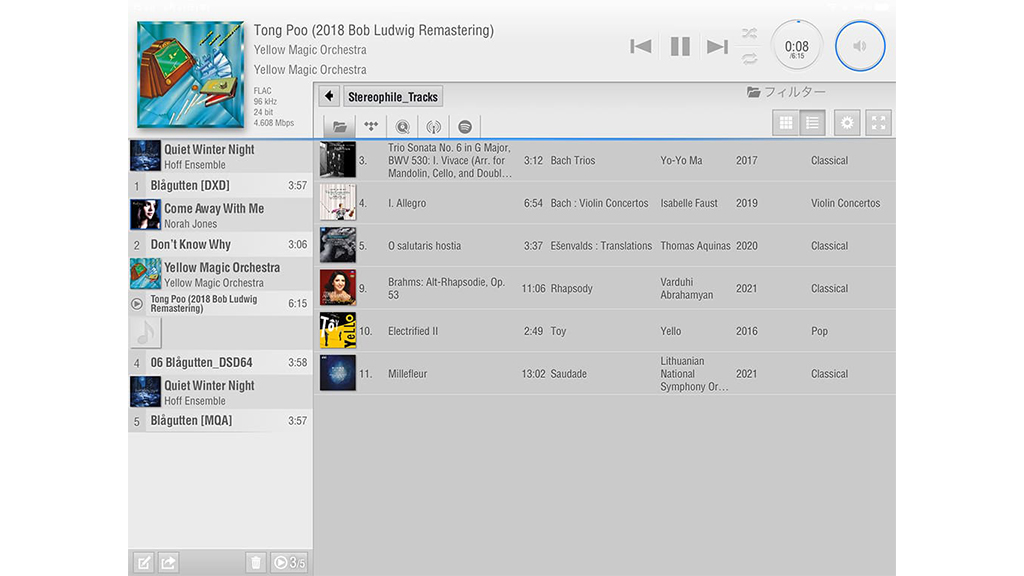Click the volume knob
The width and height of the screenshot is (1024, 576).
pyautogui.click(x=860, y=46)
